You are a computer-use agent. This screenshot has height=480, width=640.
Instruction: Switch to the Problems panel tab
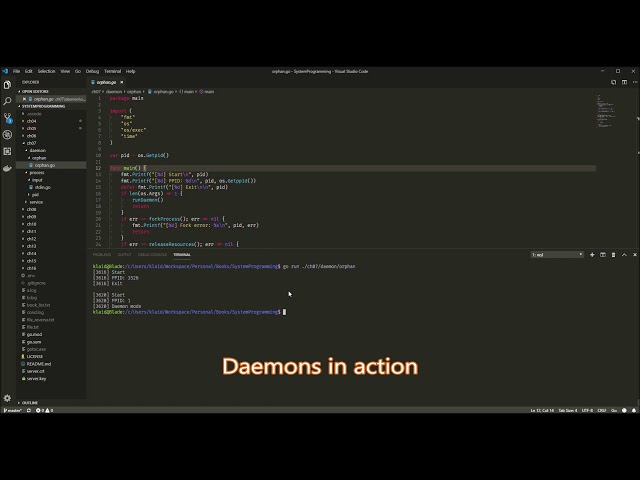tap(102, 255)
